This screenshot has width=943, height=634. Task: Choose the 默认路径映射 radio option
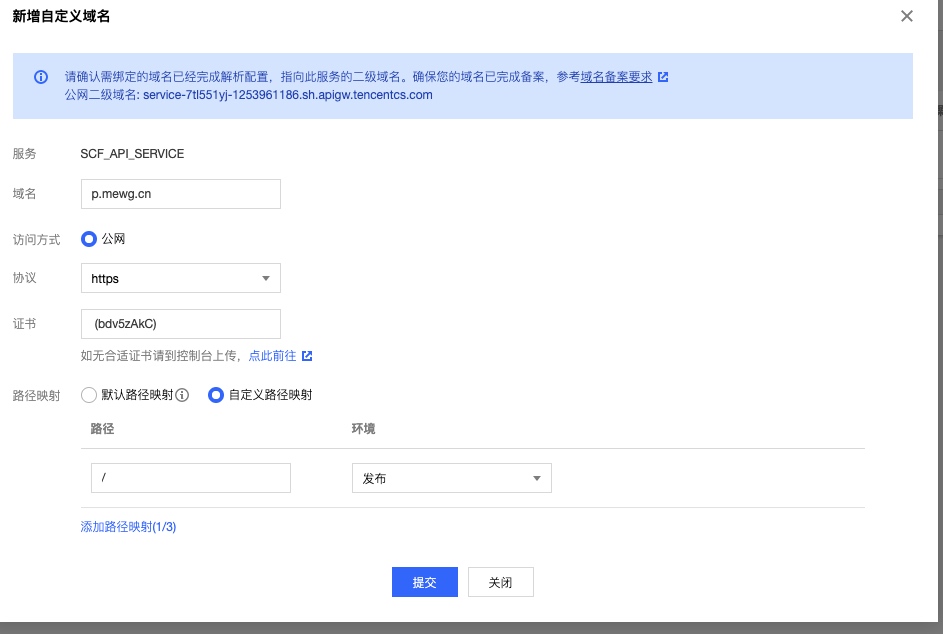click(x=89, y=395)
